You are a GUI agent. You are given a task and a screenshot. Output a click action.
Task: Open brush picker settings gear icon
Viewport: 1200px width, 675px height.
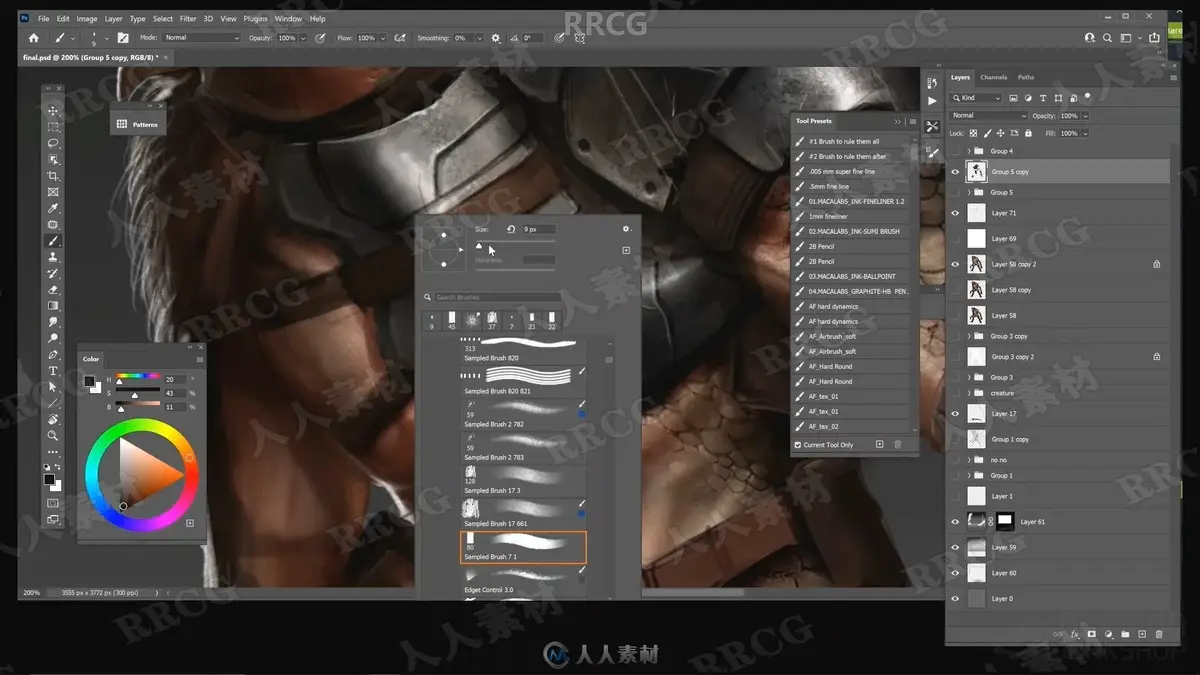click(x=627, y=229)
